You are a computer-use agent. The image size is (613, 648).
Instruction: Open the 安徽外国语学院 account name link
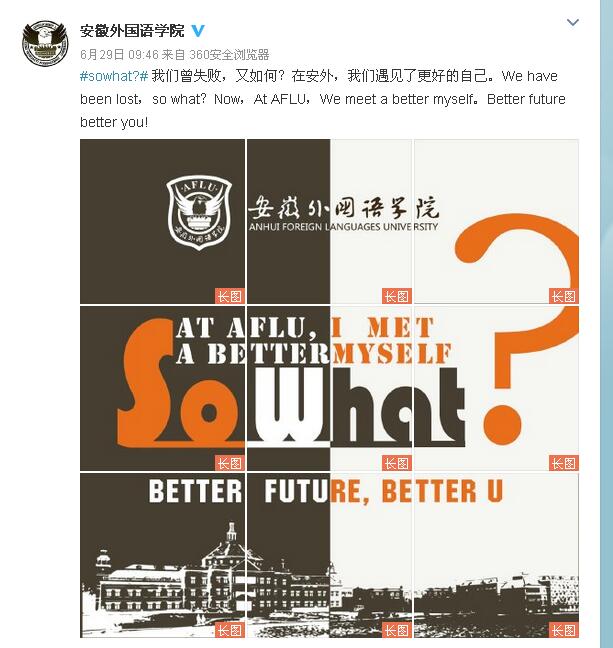(x=132, y=31)
